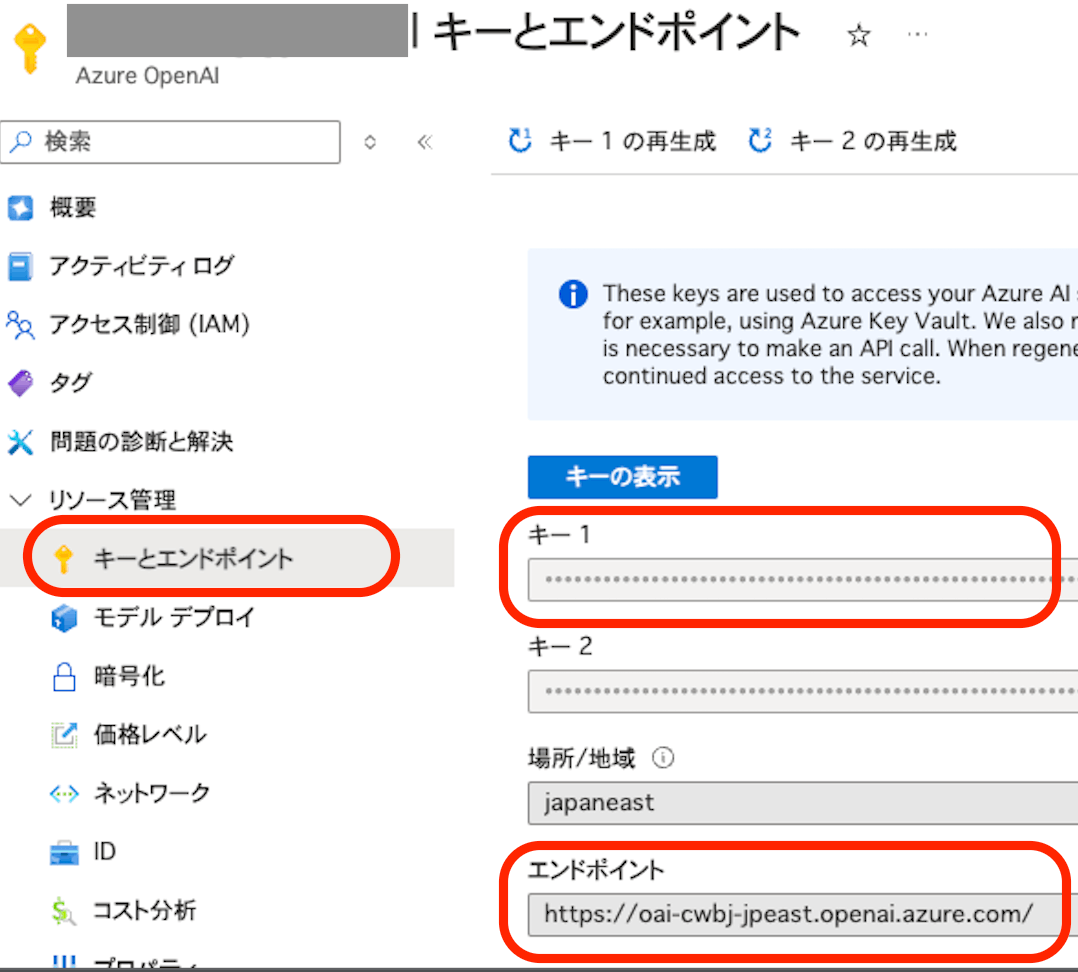Click the キーとエンドポイント page title

point(617,32)
